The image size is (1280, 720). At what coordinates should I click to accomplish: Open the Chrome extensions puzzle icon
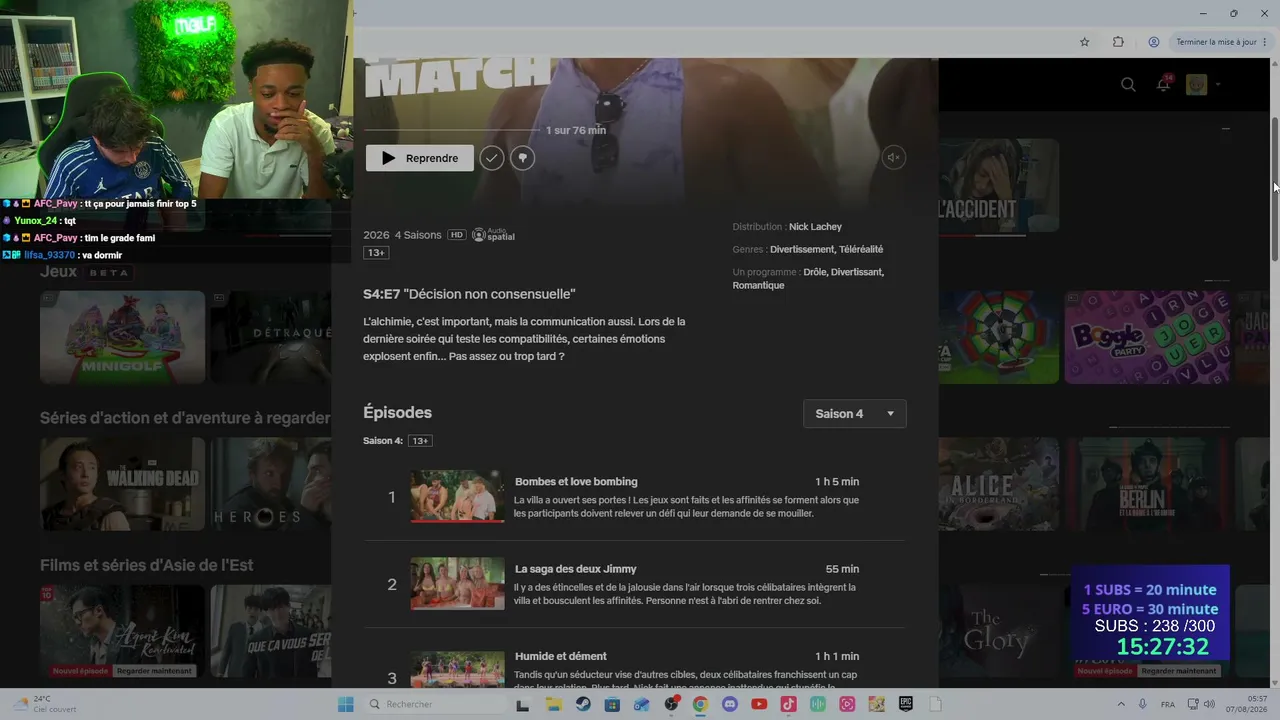click(1118, 42)
